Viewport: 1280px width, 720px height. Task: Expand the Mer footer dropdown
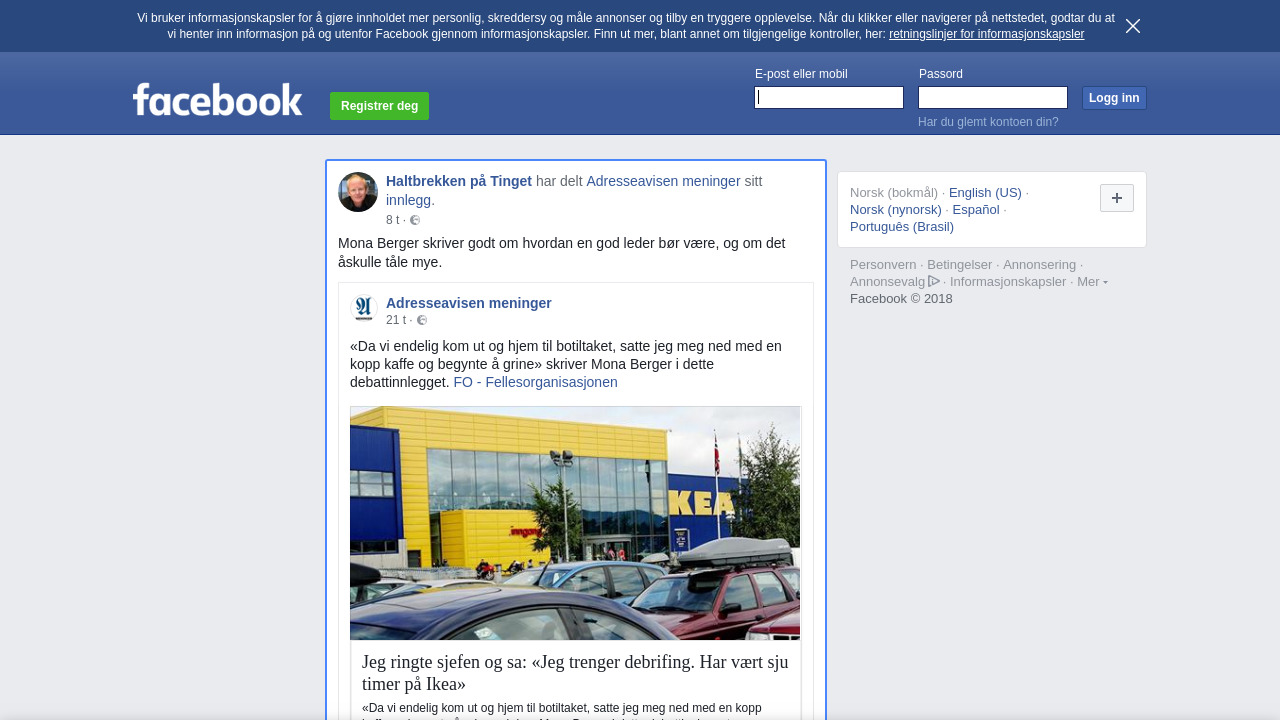tap(1092, 282)
